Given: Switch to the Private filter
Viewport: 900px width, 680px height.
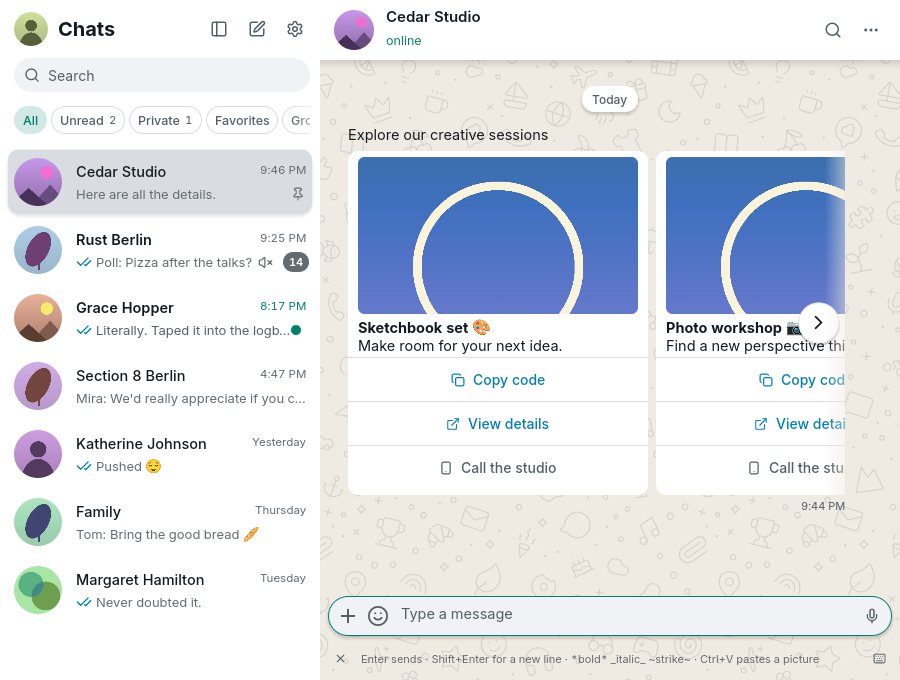Looking at the screenshot, I should (x=165, y=121).
